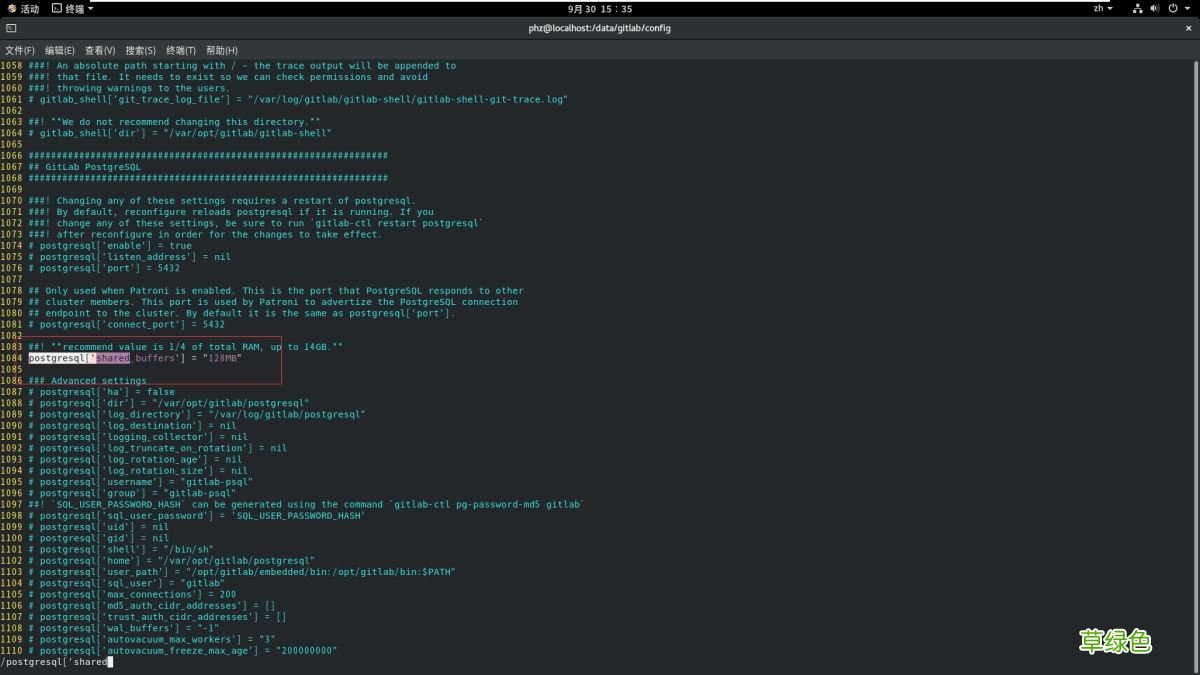Open the 文件(F) menu
1200x675 pixels.
pyautogui.click(x=20, y=50)
